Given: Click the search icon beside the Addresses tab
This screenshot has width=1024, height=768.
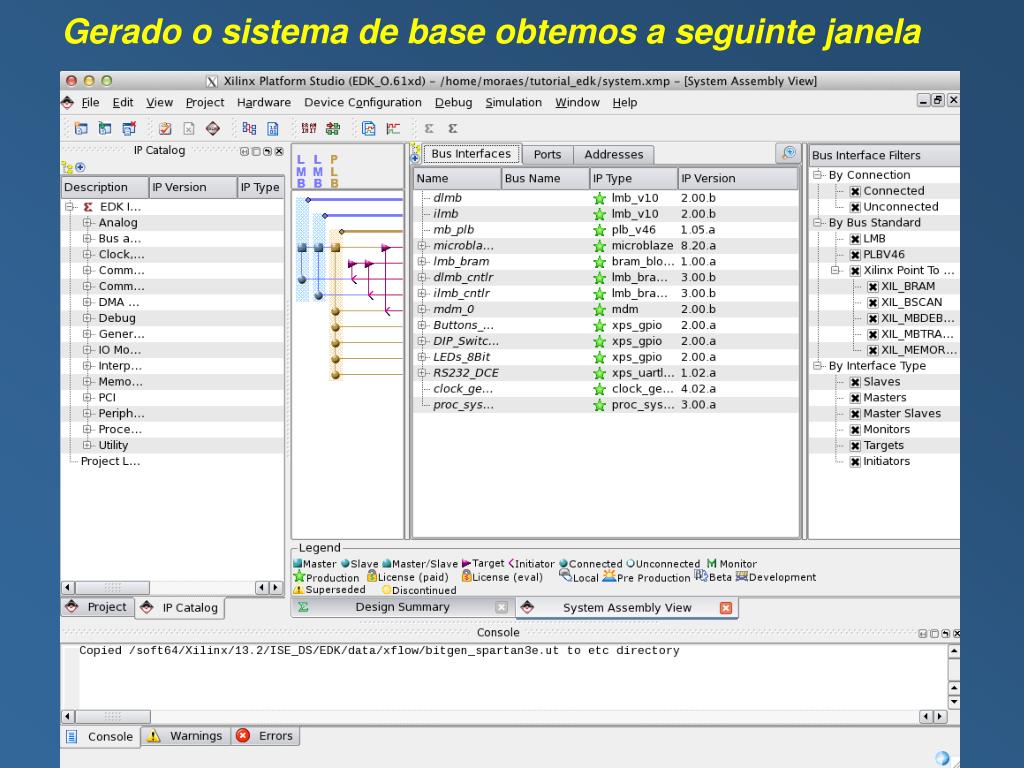Looking at the screenshot, I should [789, 153].
